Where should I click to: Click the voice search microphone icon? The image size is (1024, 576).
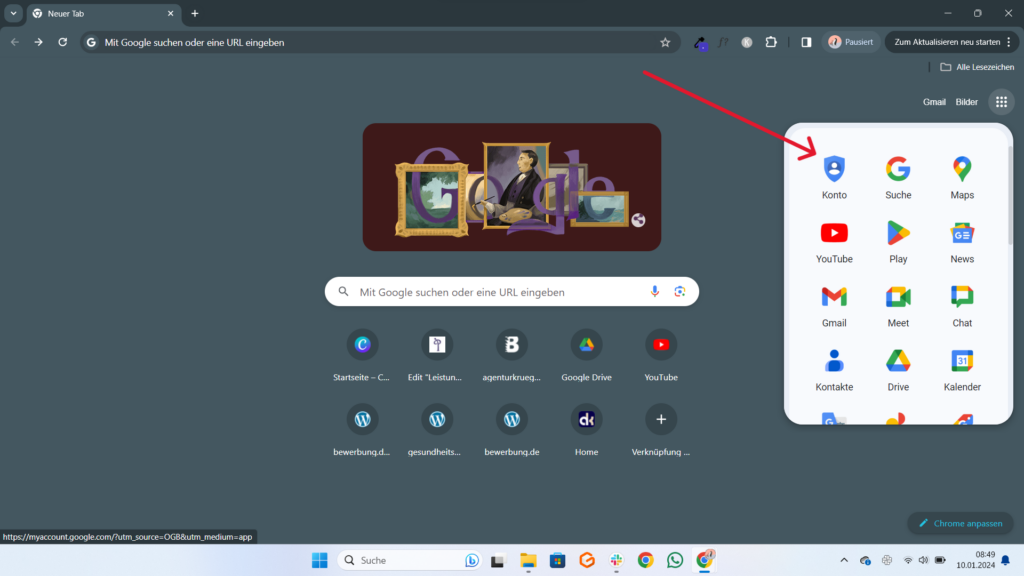click(x=655, y=292)
